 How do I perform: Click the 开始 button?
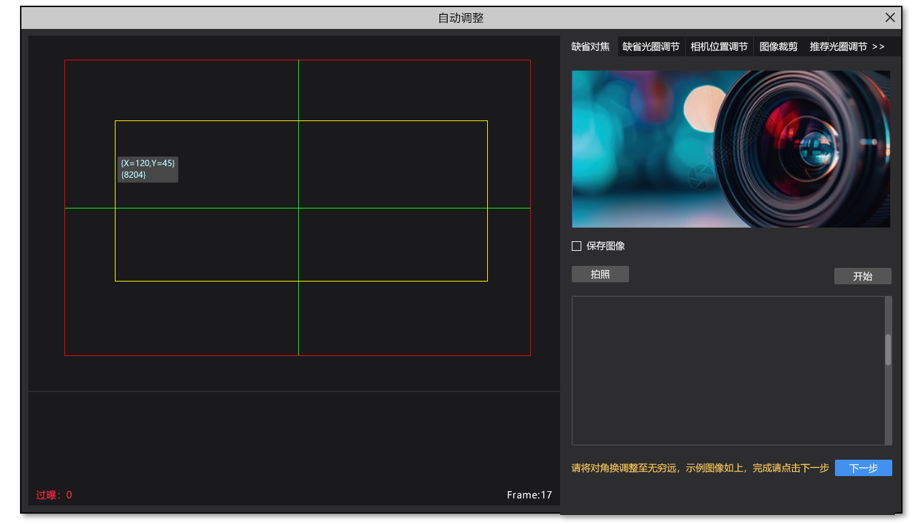[862, 276]
